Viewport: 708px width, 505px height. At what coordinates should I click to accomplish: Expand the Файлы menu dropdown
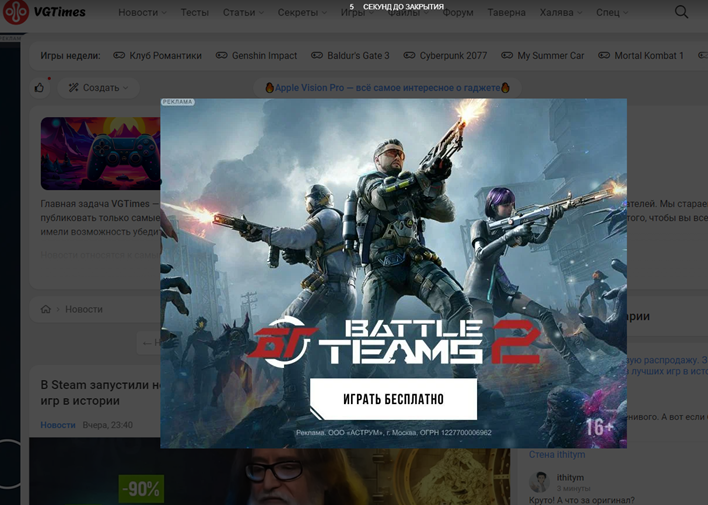point(408,13)
